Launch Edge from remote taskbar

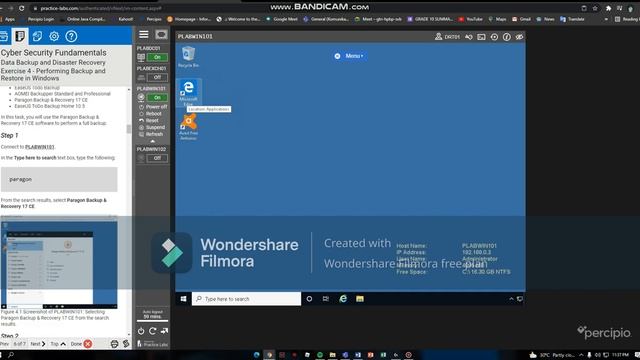[343, 299]
